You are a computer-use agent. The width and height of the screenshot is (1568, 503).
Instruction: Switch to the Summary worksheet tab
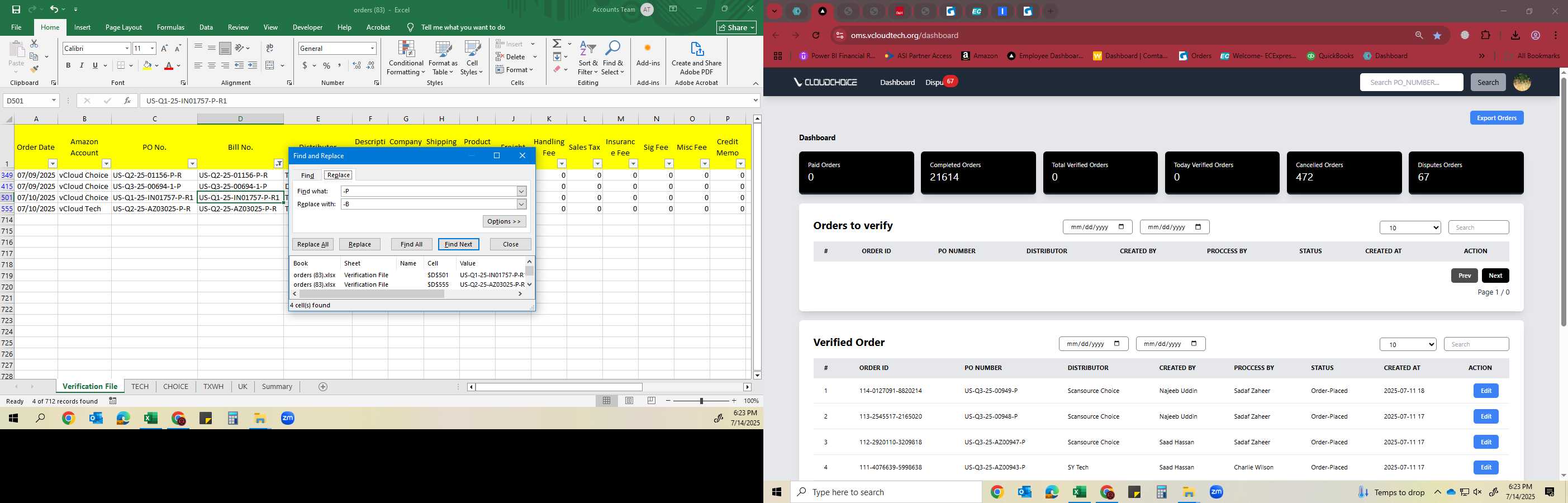pyautogui.click(x=277, y=387)
